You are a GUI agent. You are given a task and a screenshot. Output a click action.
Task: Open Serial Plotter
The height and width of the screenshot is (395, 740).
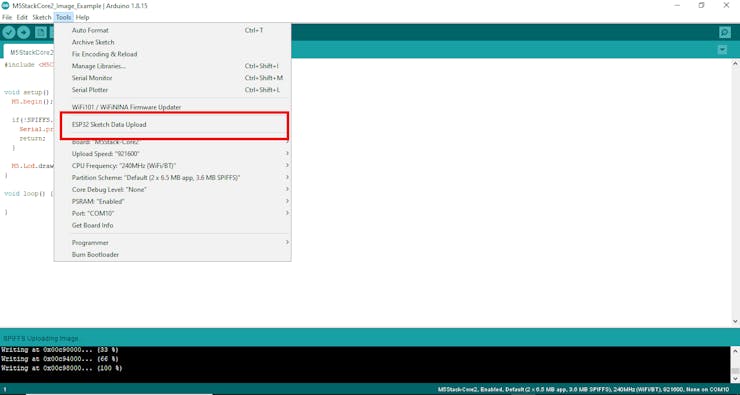click(173, 90)
